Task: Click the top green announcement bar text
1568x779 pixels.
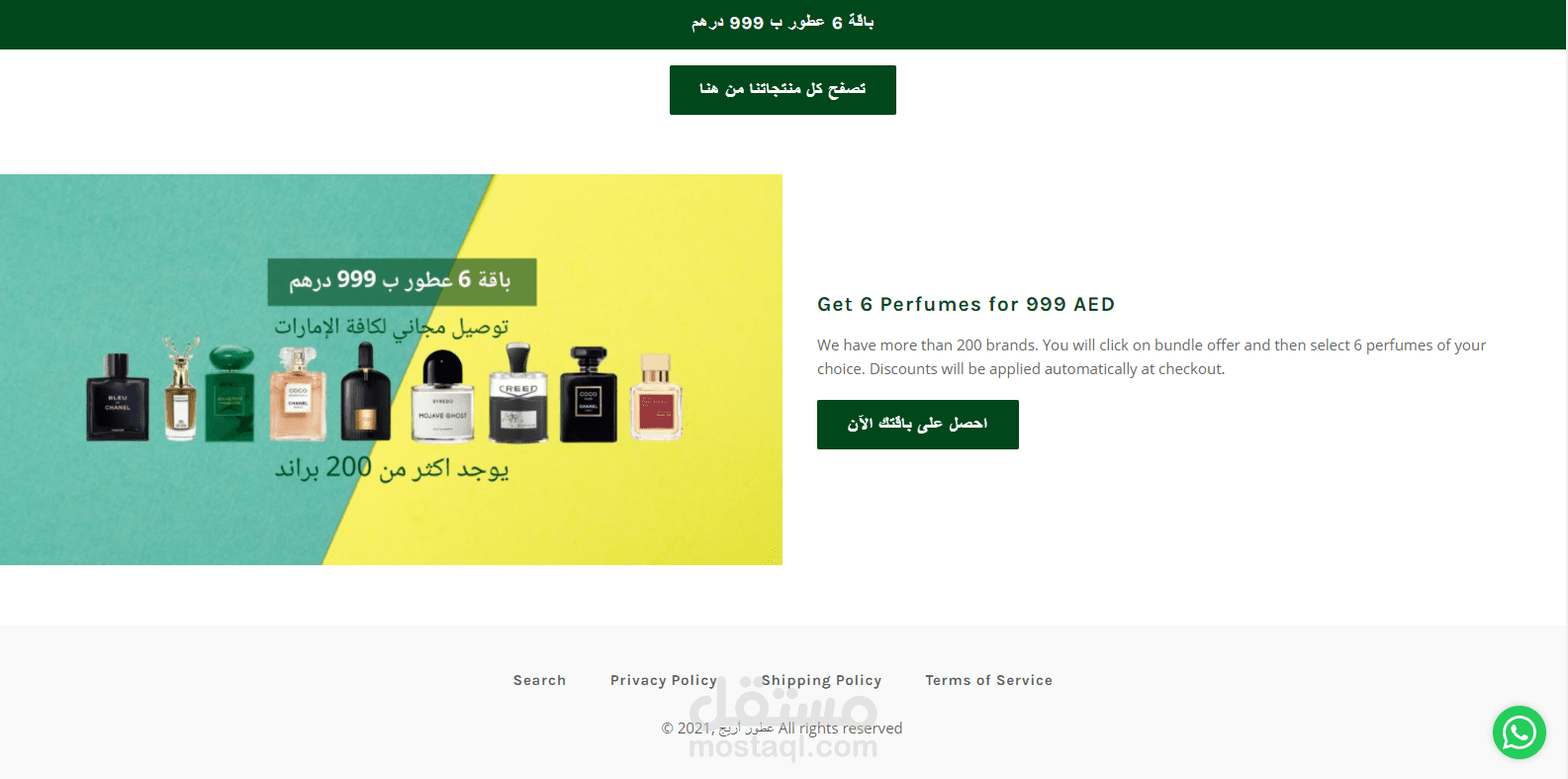Action: click(x=783, y=23)
